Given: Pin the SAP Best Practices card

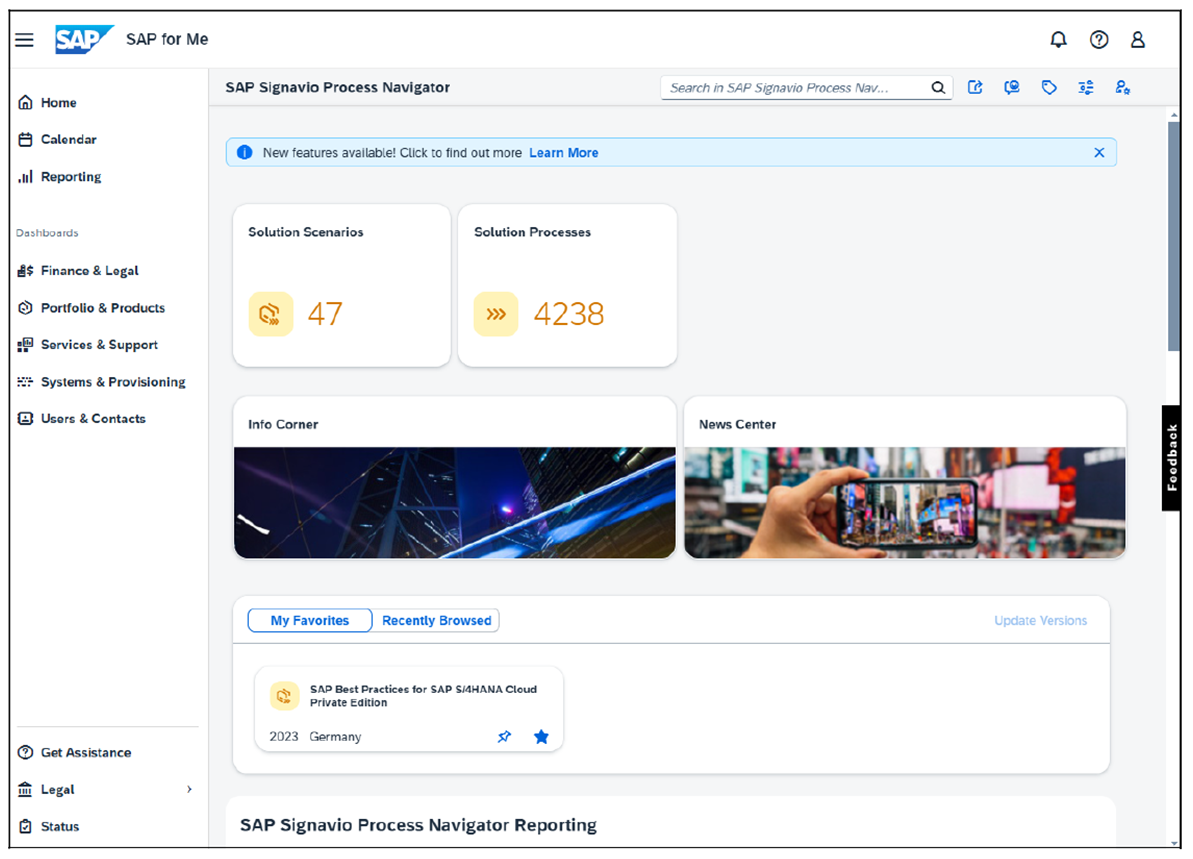Looking at the screenshot, I should pyautogui.click(x=504, y=736).
